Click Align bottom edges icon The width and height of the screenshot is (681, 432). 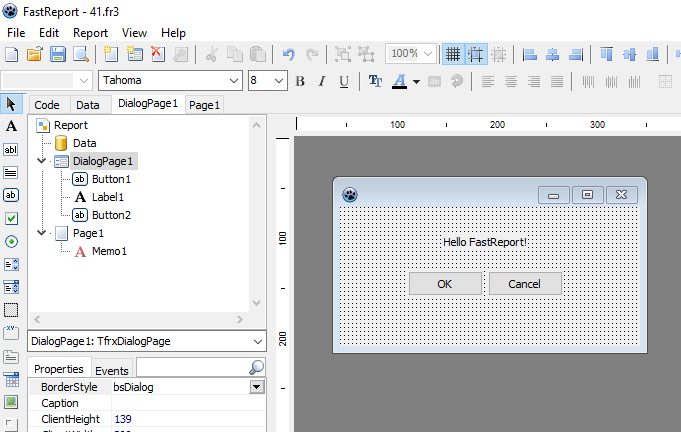click(x=652, y=54)
